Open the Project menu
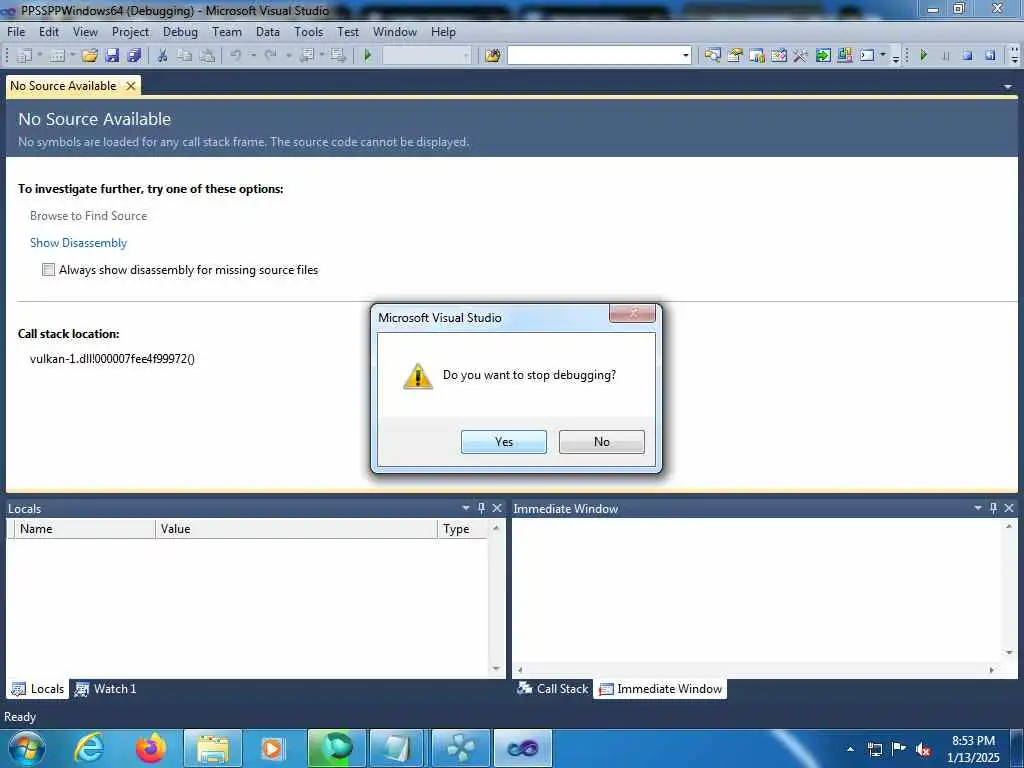 point(130,32)
